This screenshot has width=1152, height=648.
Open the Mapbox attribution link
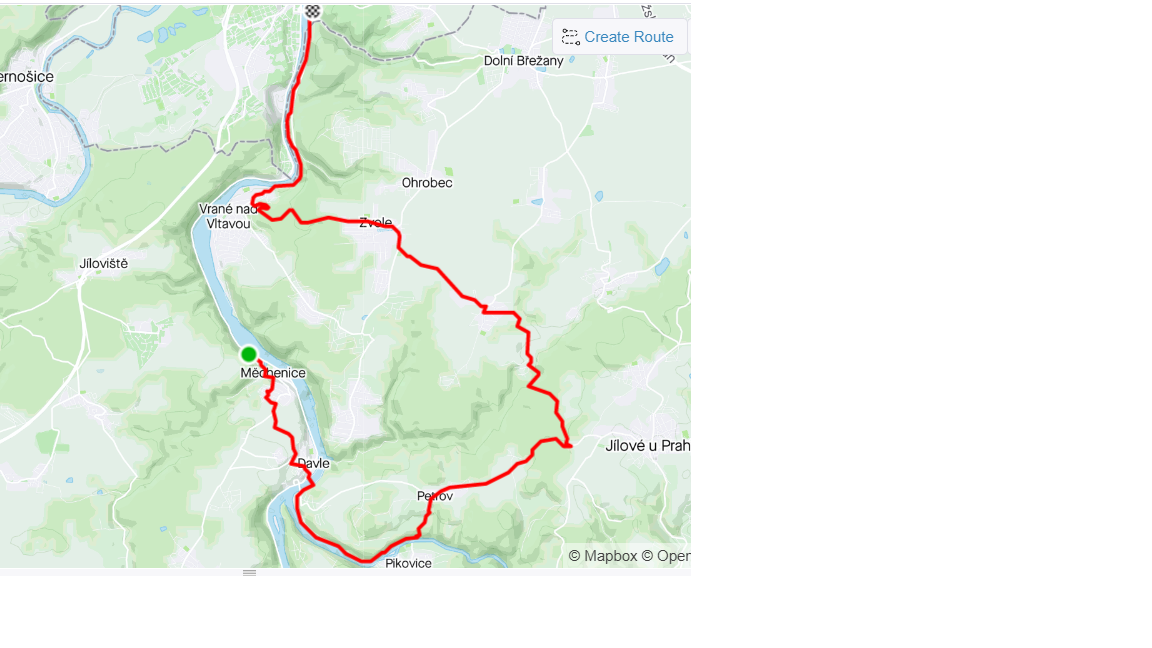click(x=603, y=556)
